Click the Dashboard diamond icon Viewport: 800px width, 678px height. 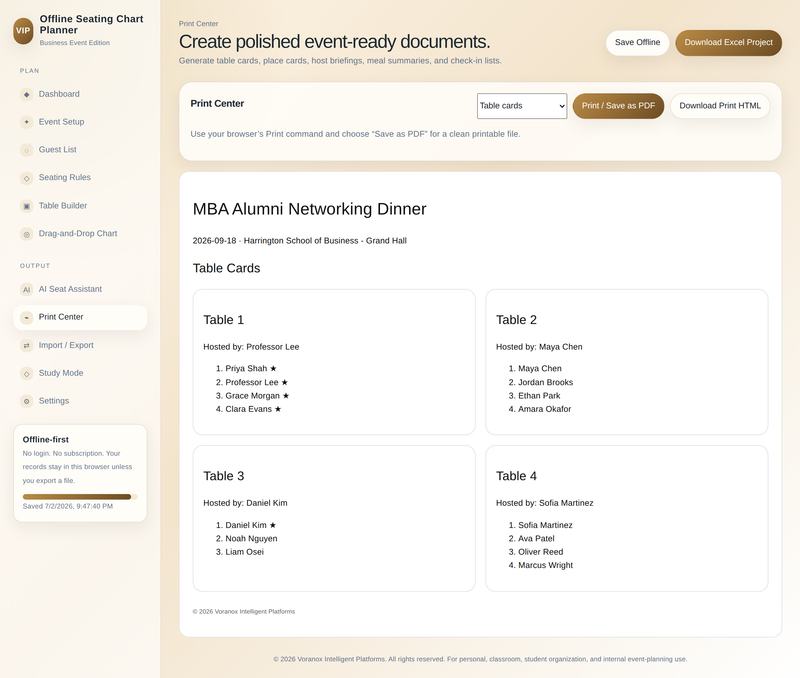click(27, 94)
